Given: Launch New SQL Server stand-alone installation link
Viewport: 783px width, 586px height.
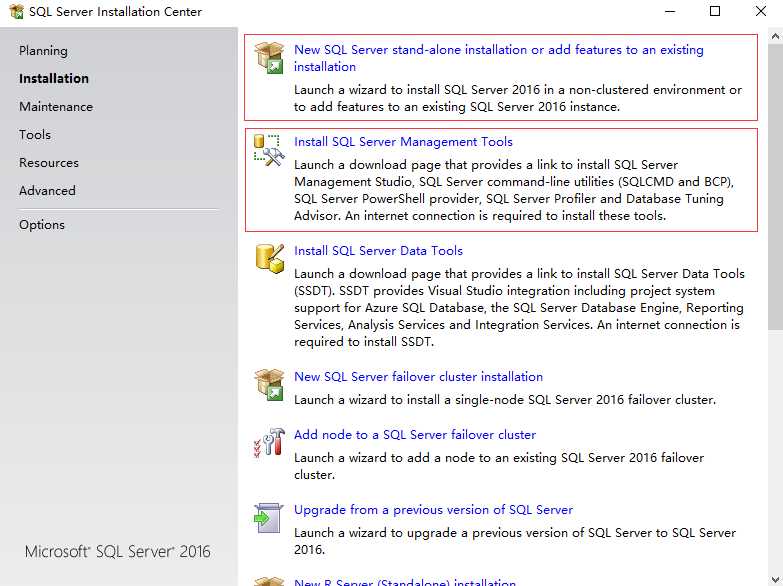Looking at the screenshot, I should [x=498, y=58].
